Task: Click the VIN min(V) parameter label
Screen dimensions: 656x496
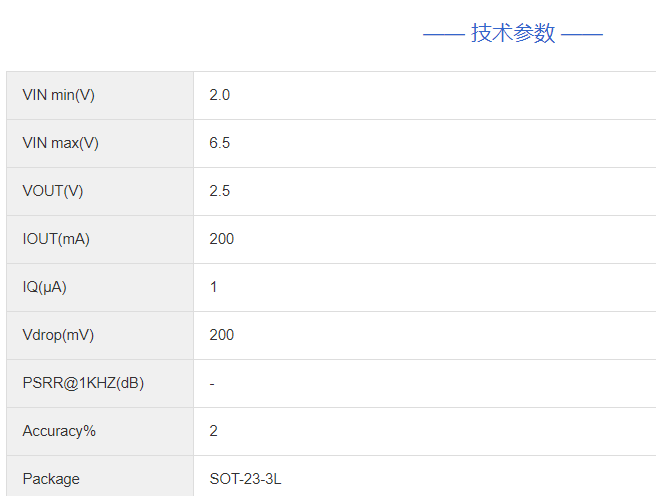Action: 58,95
